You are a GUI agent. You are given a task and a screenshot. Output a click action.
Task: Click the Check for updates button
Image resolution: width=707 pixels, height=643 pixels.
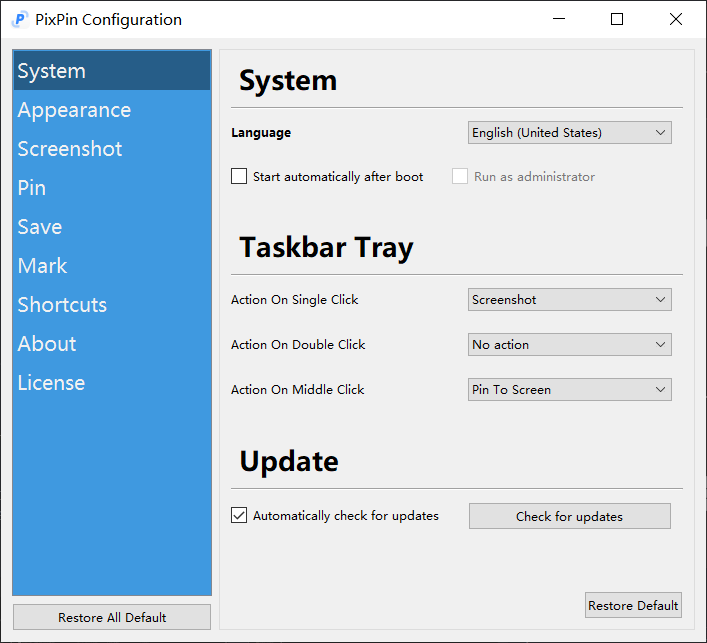(x=569, y=516)
